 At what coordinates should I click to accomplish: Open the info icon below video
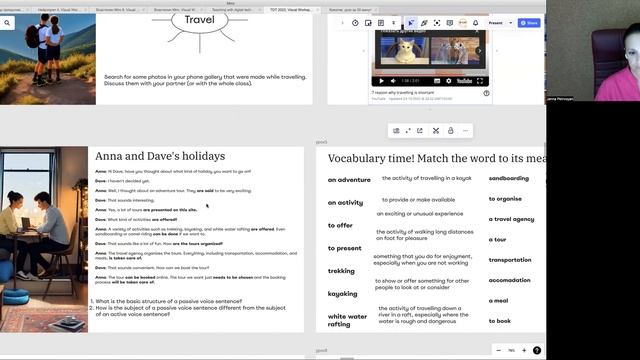tap(486, 93)
